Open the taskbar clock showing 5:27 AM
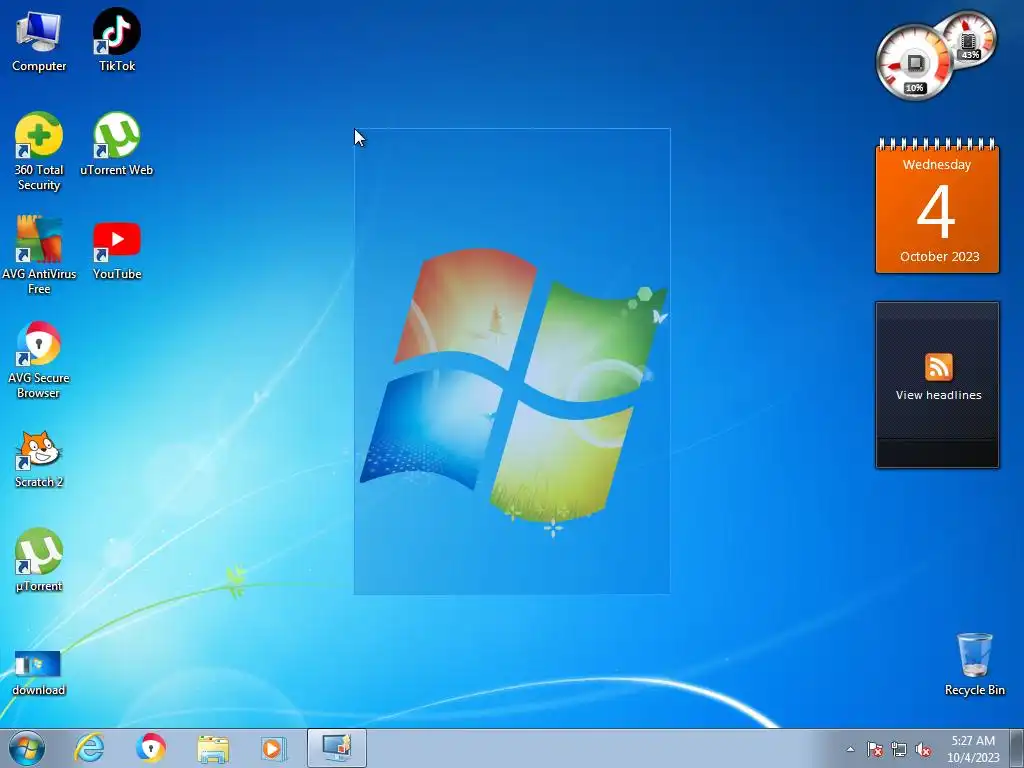The width and height of the screenshot is (1024, 768). 973,749
